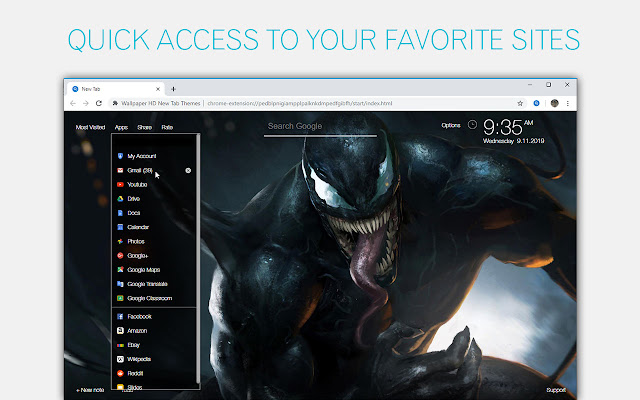
Task: Reload the page
Action: (99, 103)
